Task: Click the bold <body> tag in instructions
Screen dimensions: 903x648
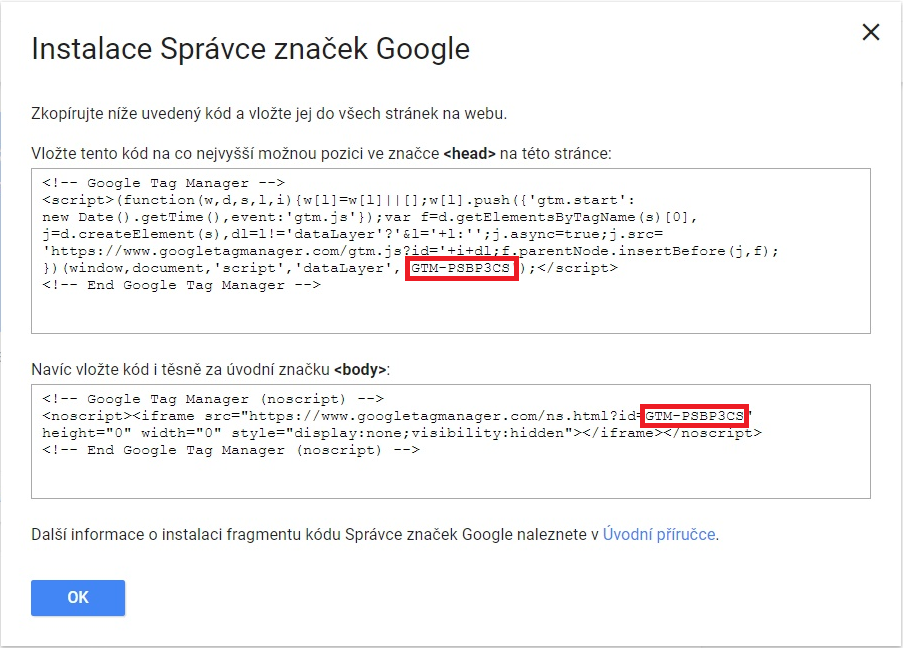Action: point(359,369)
